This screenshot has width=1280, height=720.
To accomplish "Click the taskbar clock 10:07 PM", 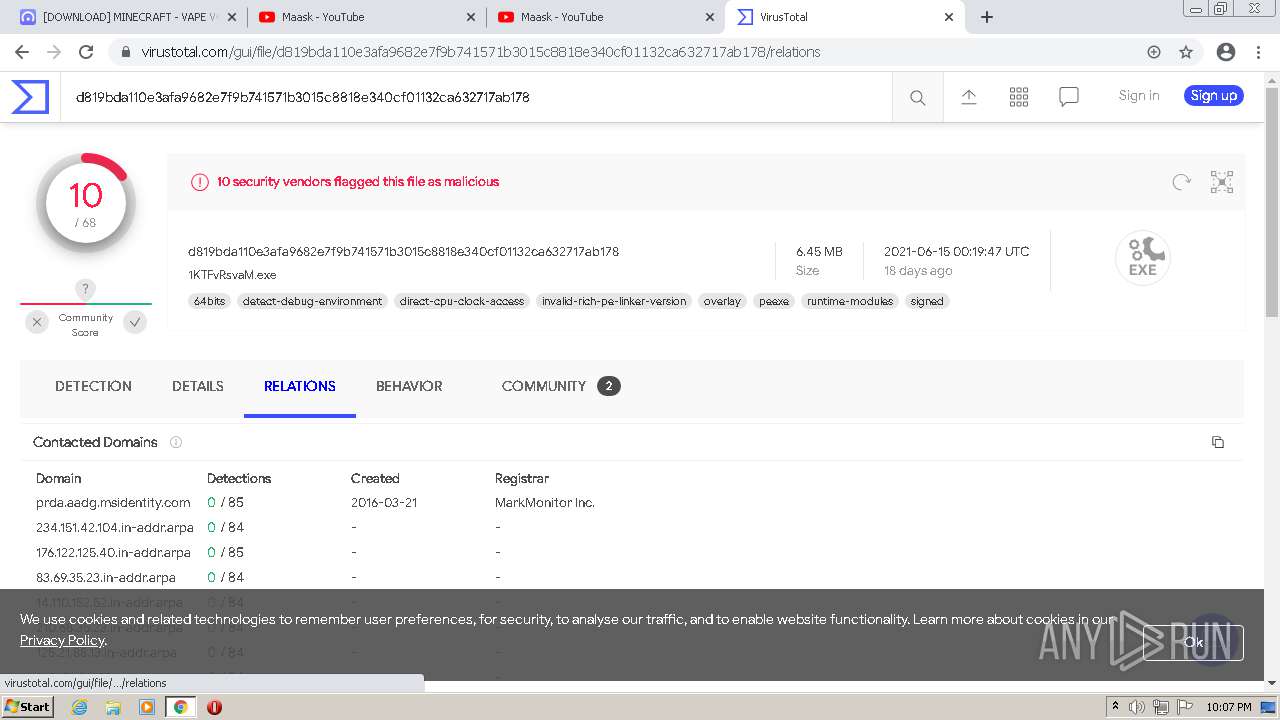I will [x=1229, y=707].
